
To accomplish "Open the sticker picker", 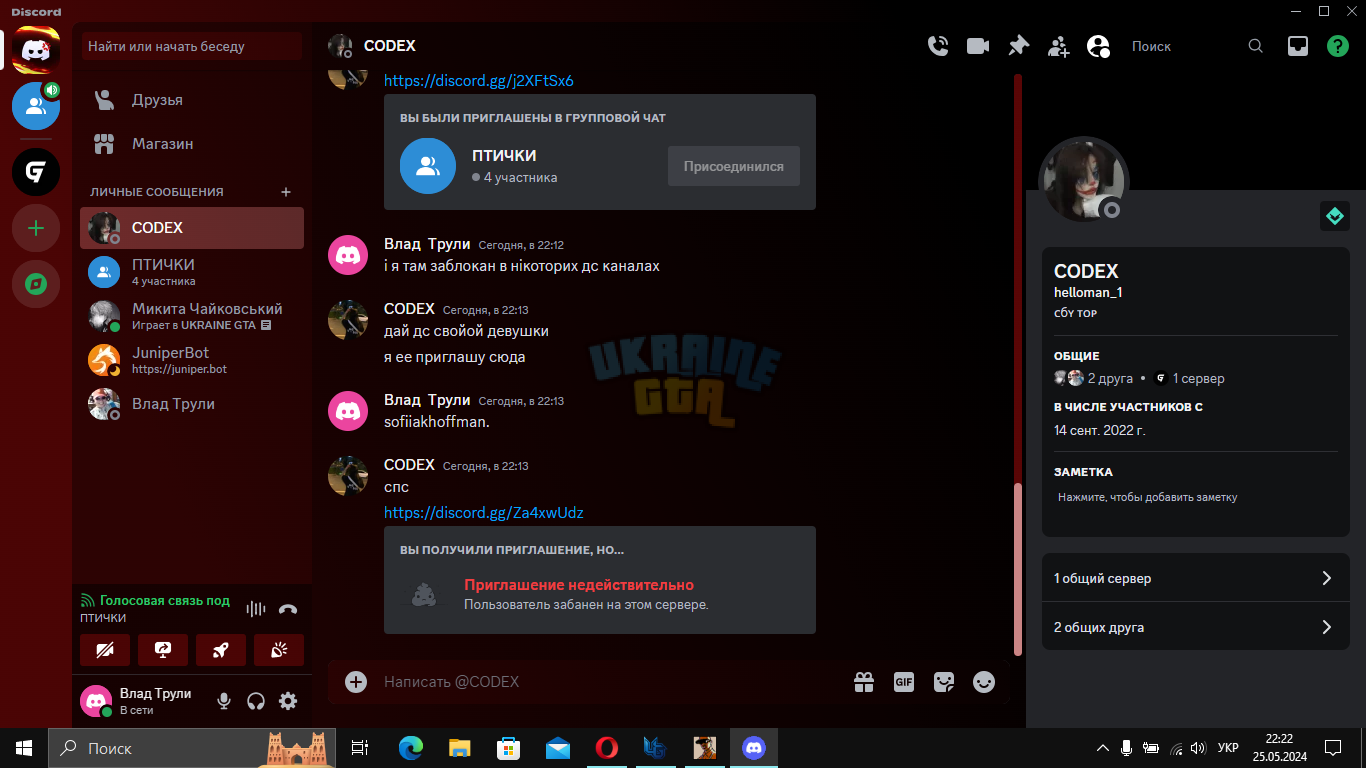I will point(944,682).
